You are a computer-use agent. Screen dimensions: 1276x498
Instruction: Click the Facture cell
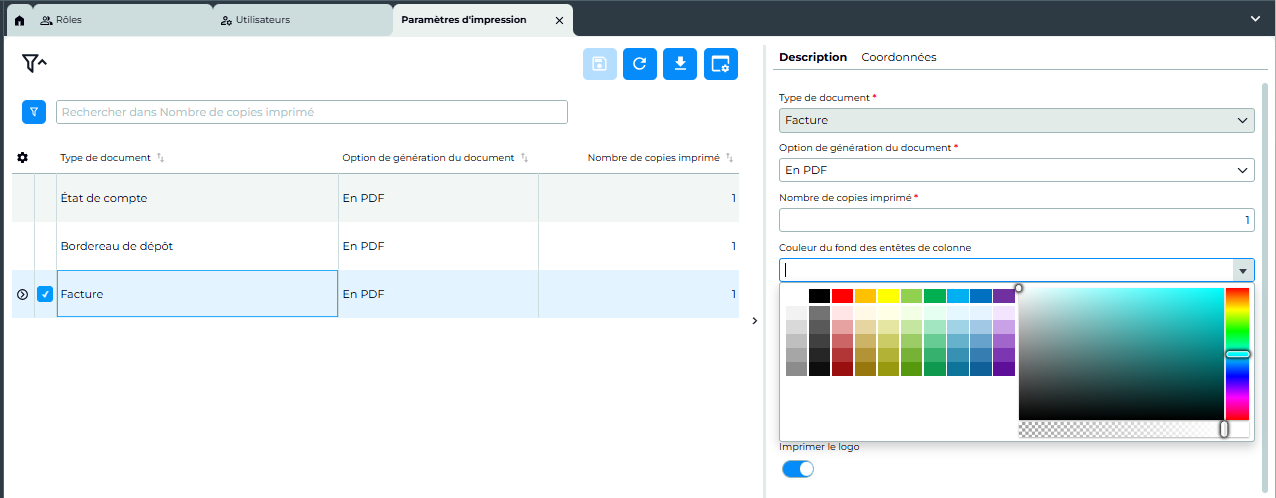[x=197, y=294]
